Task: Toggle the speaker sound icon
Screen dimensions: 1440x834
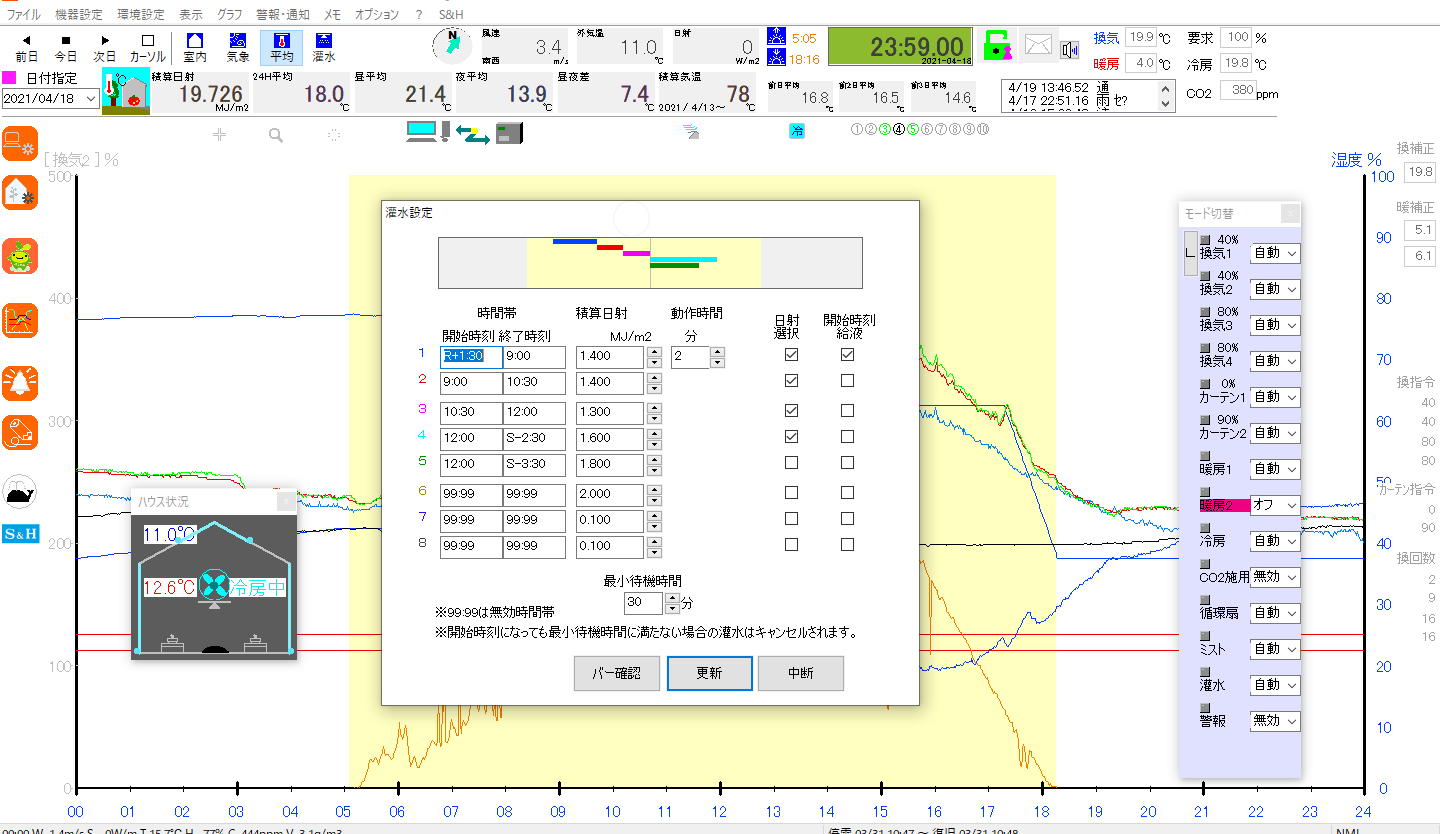Action: tap(1070, 49)
